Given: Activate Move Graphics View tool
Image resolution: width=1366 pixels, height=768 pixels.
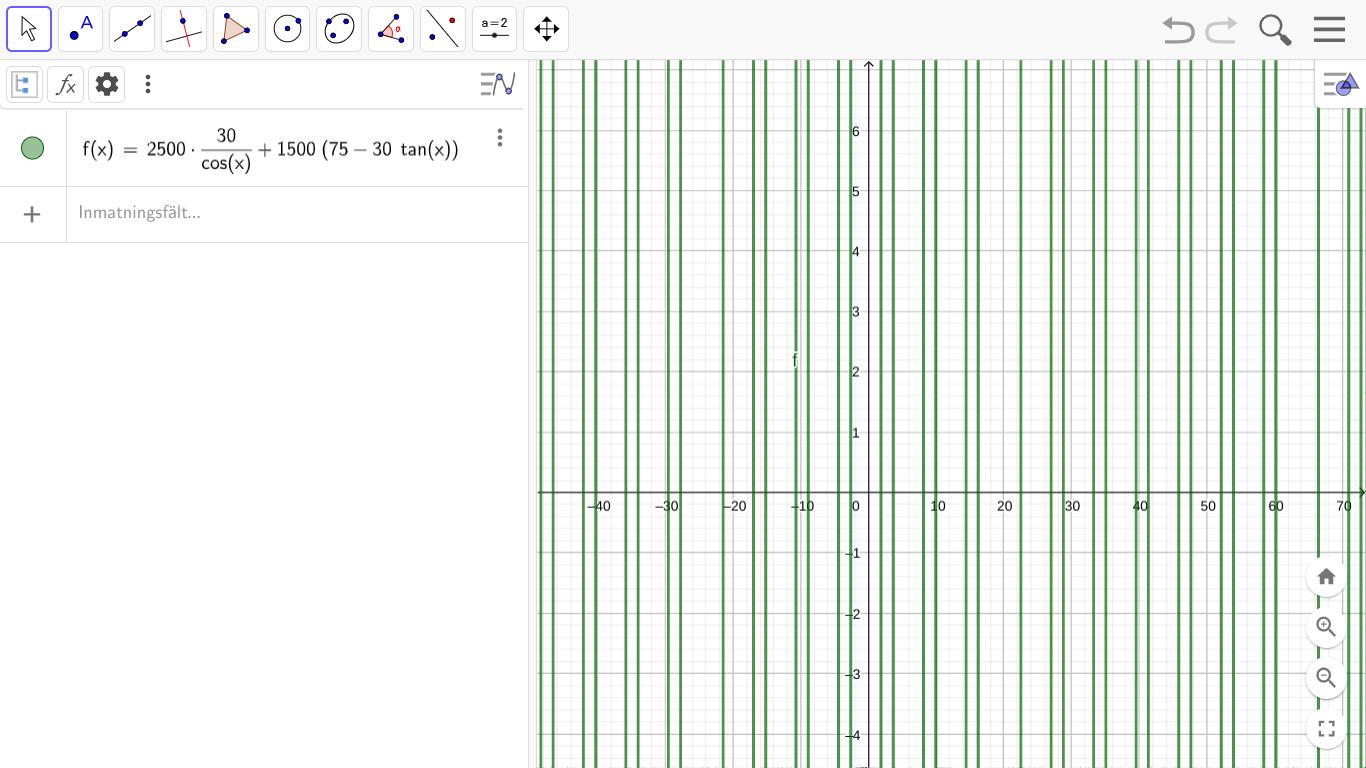Looking at the screenshot, I should point(546,29).
